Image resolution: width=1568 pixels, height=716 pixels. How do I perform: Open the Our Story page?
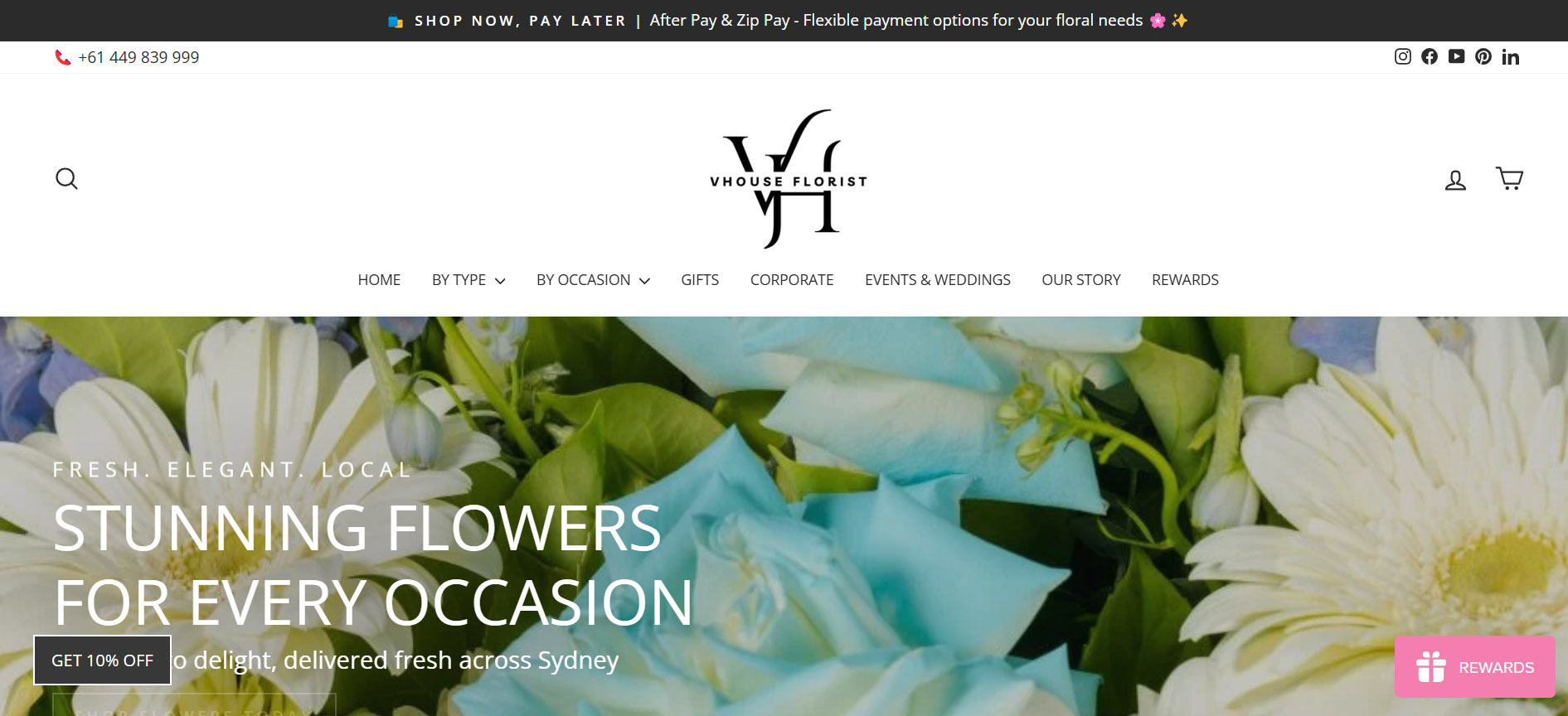(1081, 280)
